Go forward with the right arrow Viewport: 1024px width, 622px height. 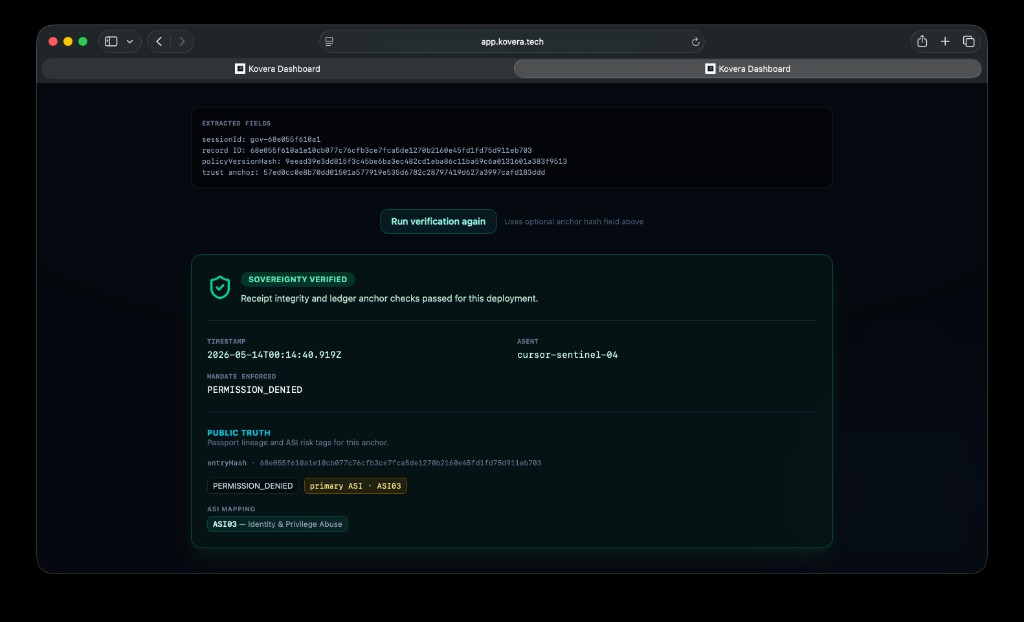(182, 41)
